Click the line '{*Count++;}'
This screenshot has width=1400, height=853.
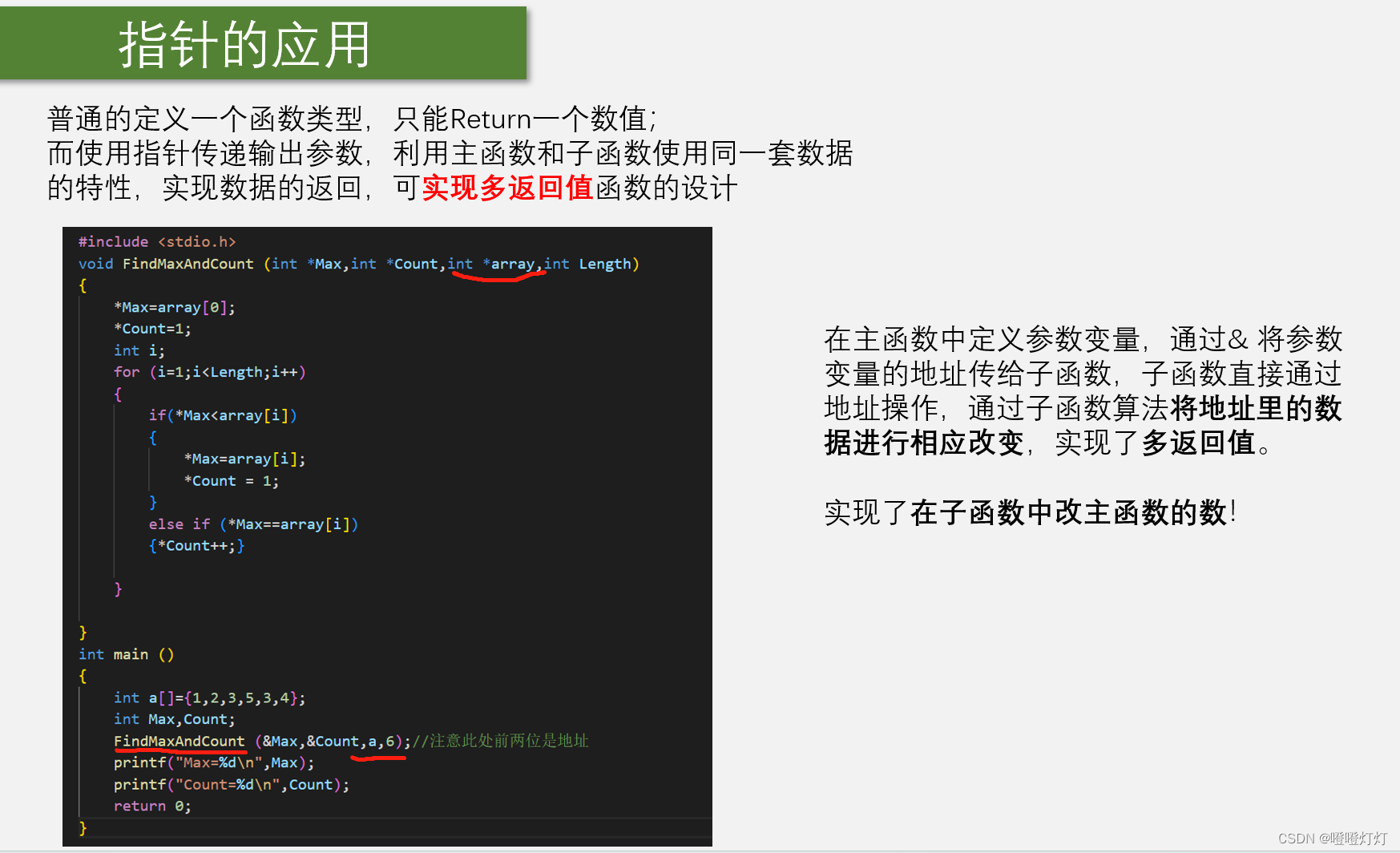[x=196, y=546]
